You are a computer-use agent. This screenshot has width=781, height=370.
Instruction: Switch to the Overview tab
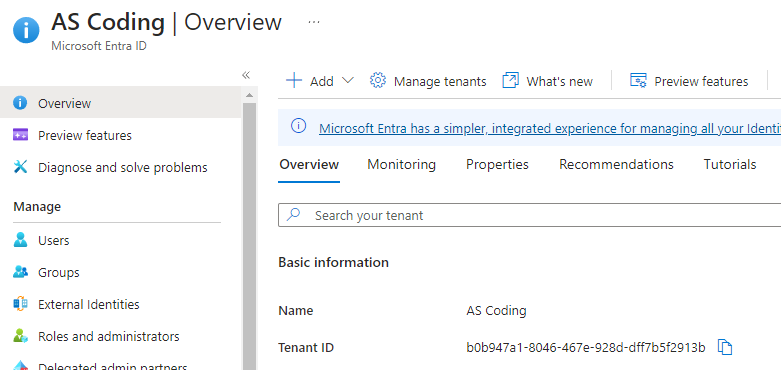coord(309,164)
